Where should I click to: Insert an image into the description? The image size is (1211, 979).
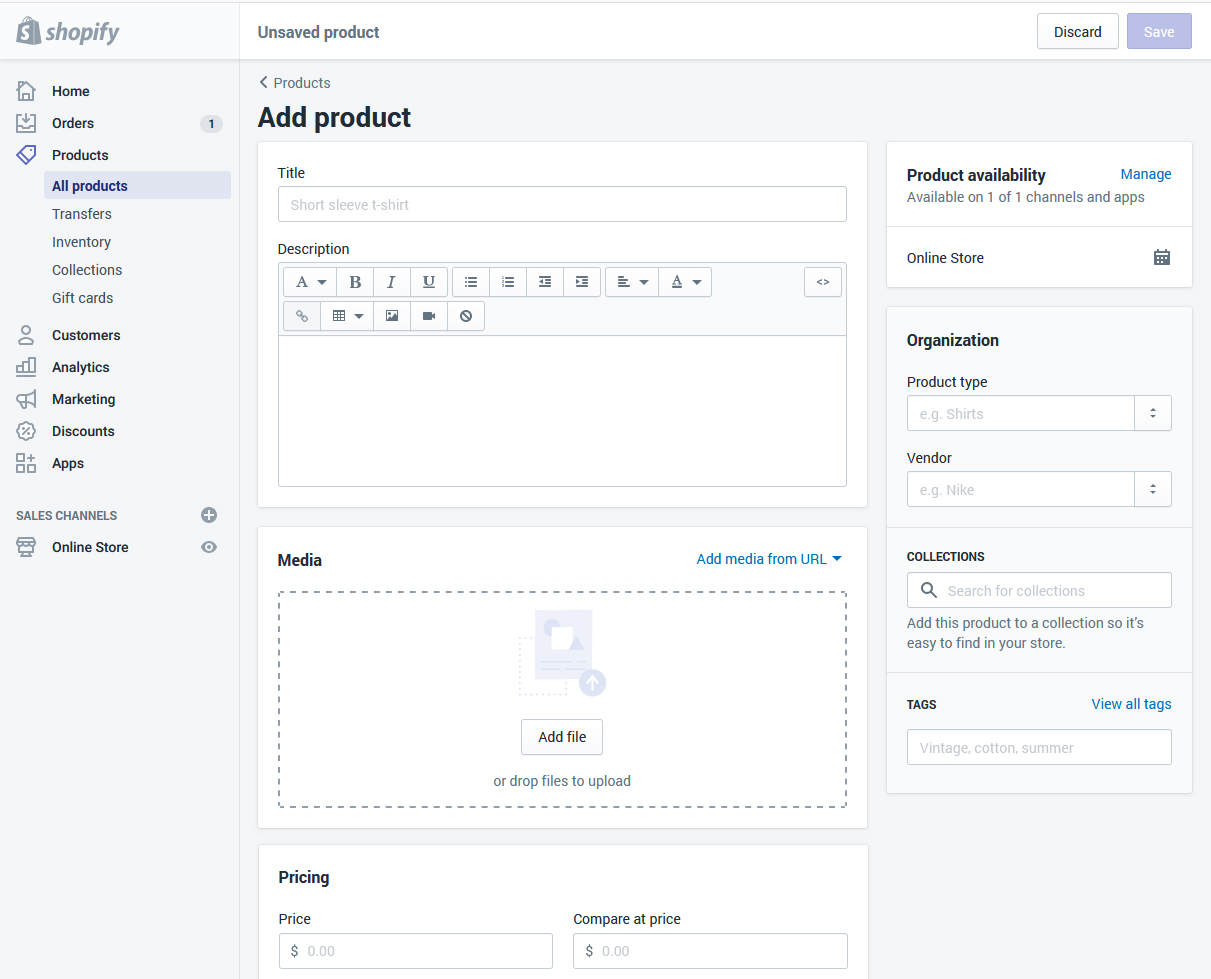pyautogui.click(x=392, y=316)
